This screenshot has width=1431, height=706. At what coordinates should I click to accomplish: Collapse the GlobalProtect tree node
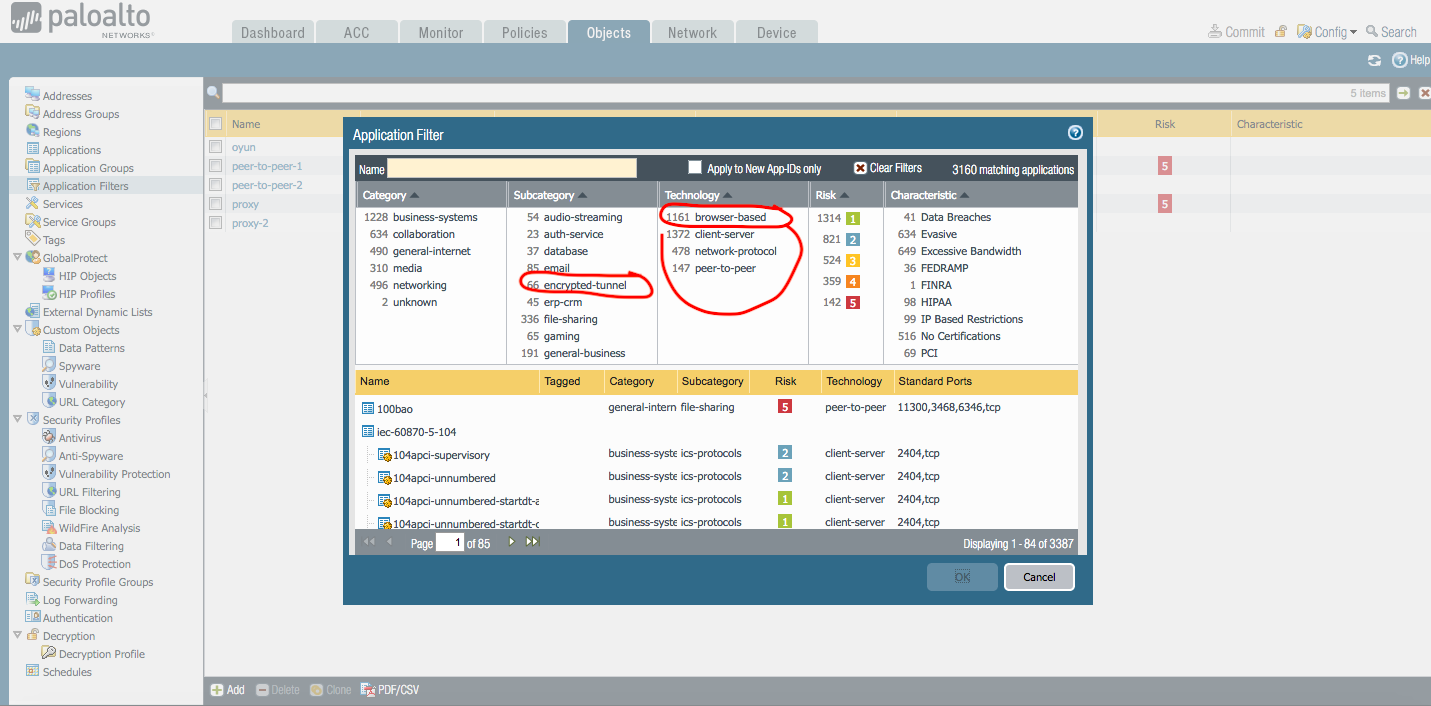click(17, 258)
